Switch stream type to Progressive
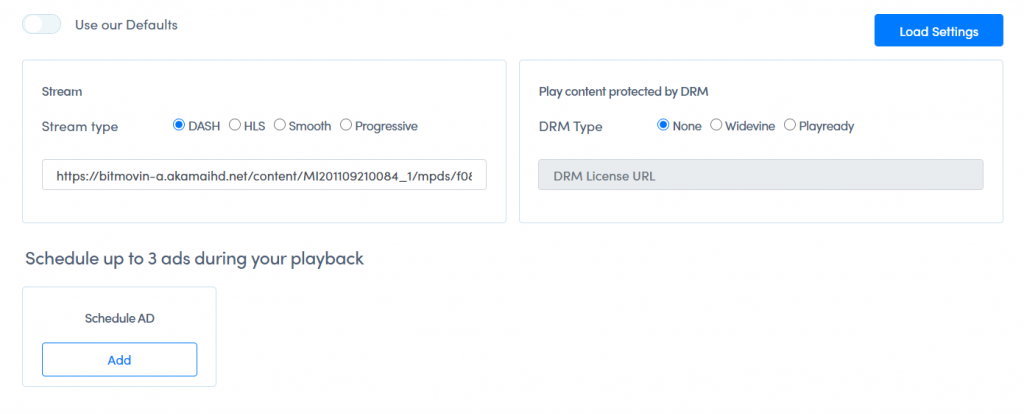1024x414 pixels. (x=346, y=126)
